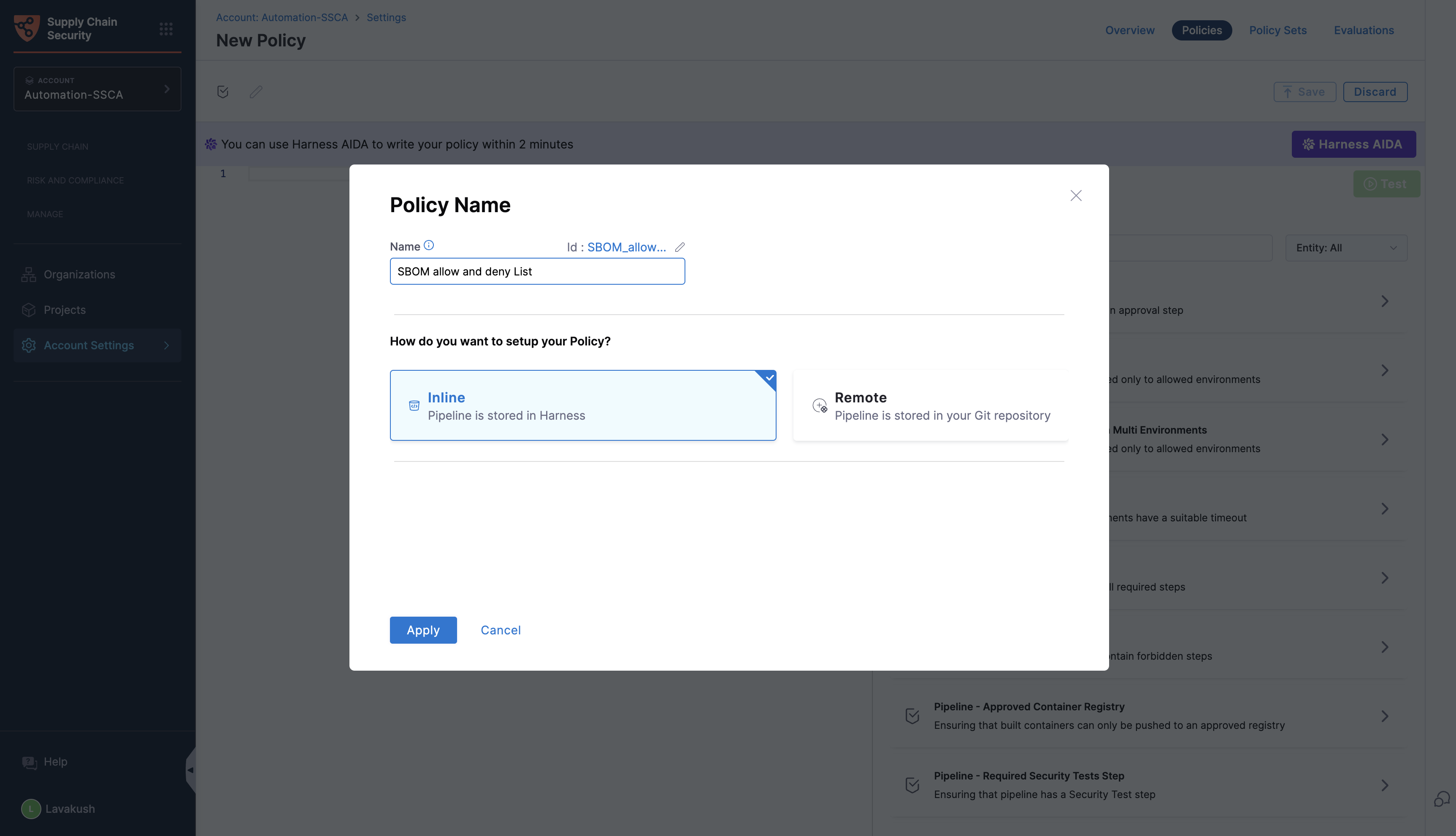Image resolution: width=1456 pixels, height=836 pixels.
Task: Click the shield-check policy validation icon
Action: pyautogui.click(x=223, y=91)
